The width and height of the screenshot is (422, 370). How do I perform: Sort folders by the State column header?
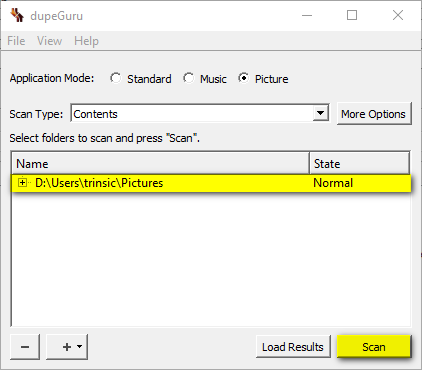[359, 164]
